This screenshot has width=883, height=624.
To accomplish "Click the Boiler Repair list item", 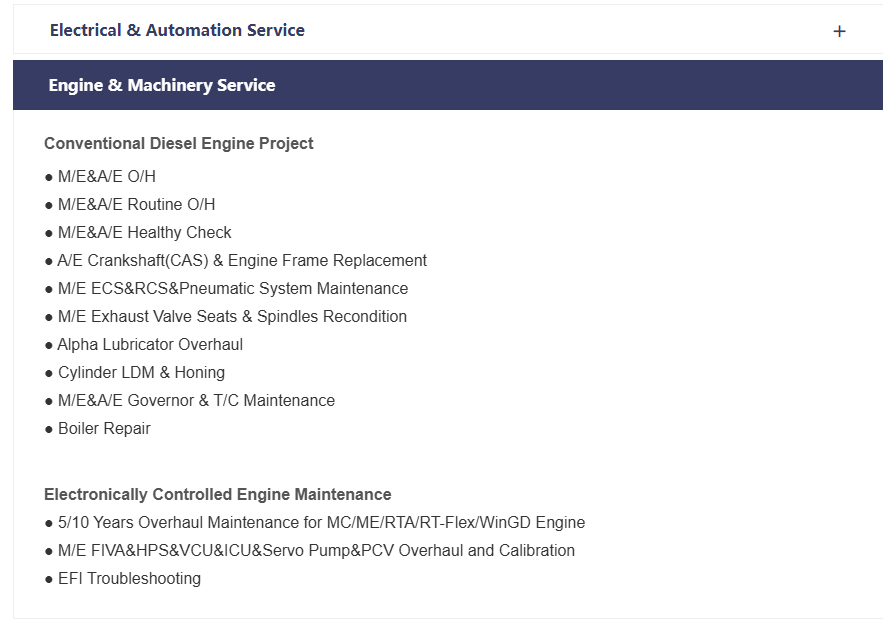I will 104,429.
